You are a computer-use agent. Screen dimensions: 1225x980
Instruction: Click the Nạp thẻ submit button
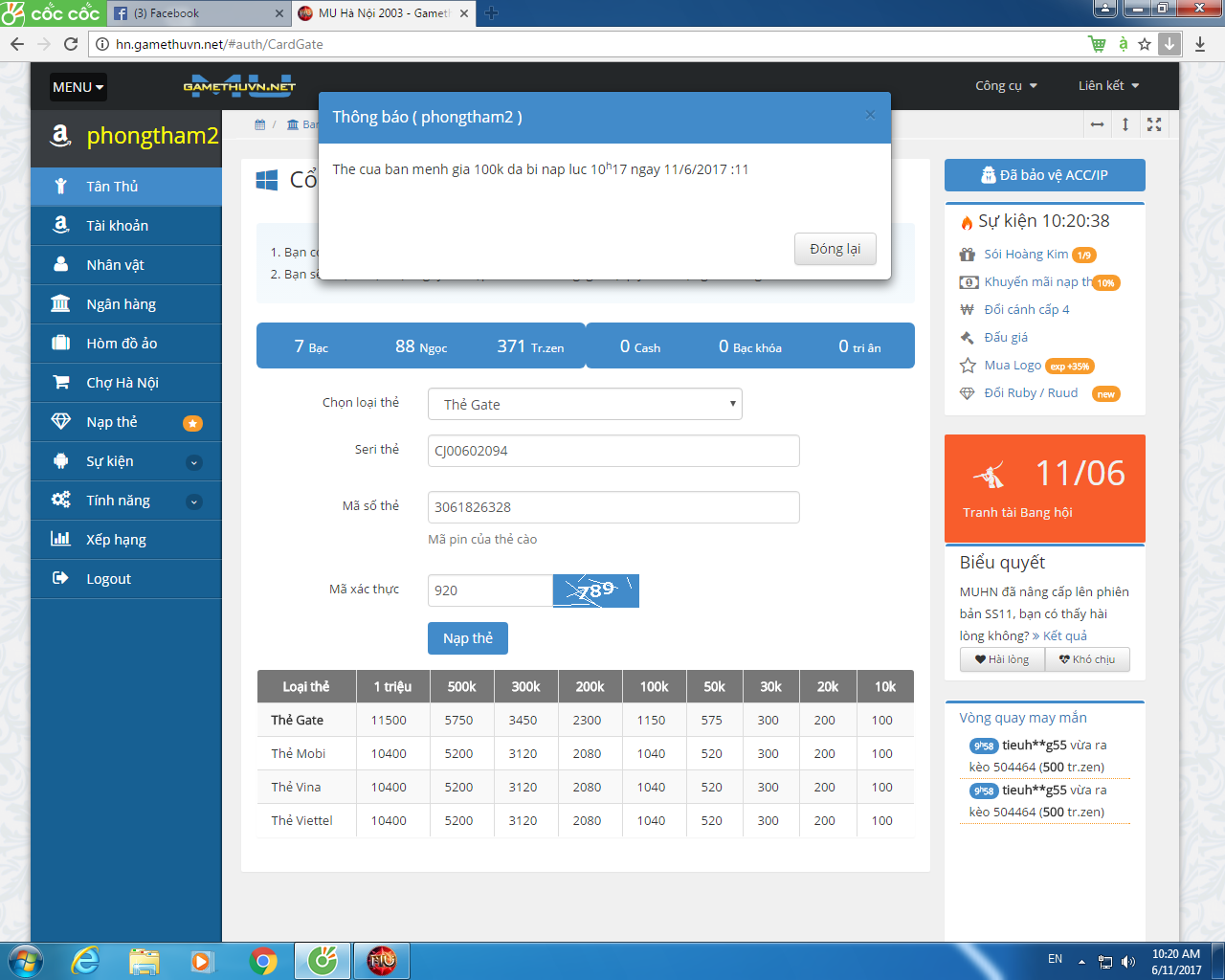pyautogui.click(x=467, y=638)
